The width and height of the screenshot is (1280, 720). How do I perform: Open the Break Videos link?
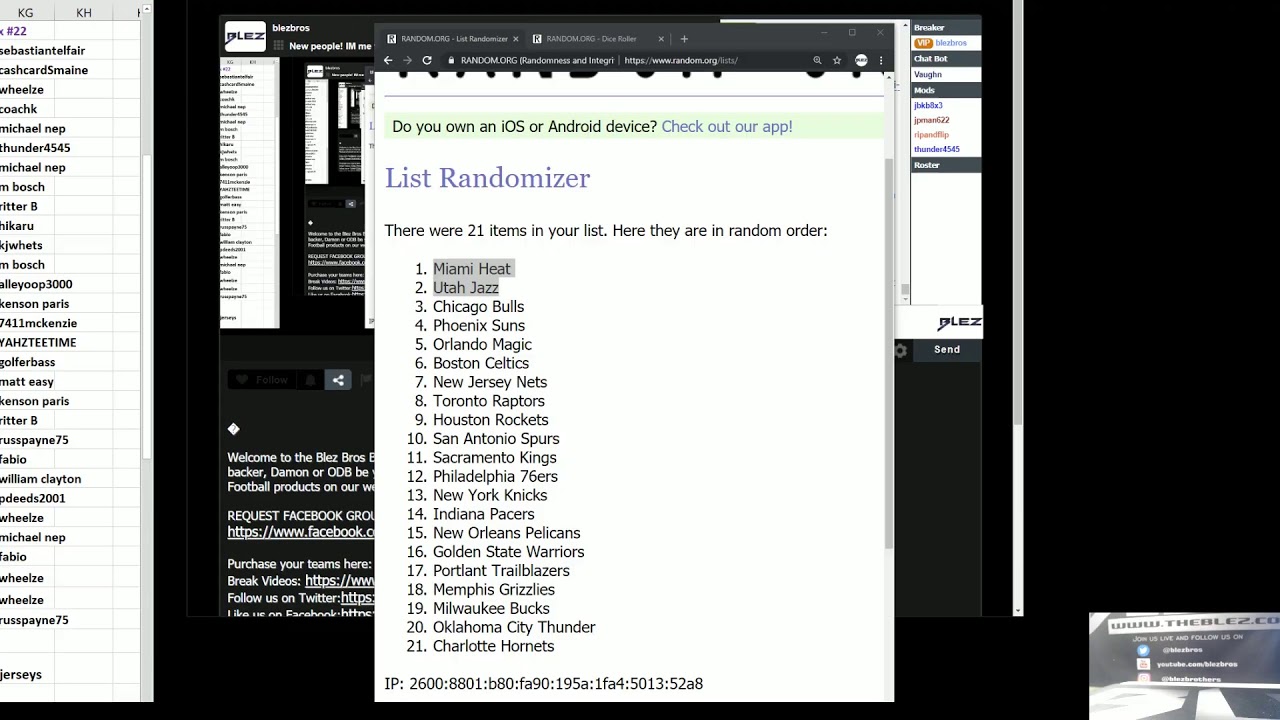point(340,581)
